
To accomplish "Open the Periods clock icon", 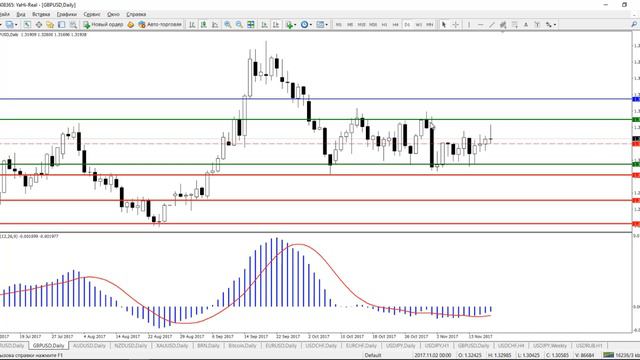I will coord(304,24).
